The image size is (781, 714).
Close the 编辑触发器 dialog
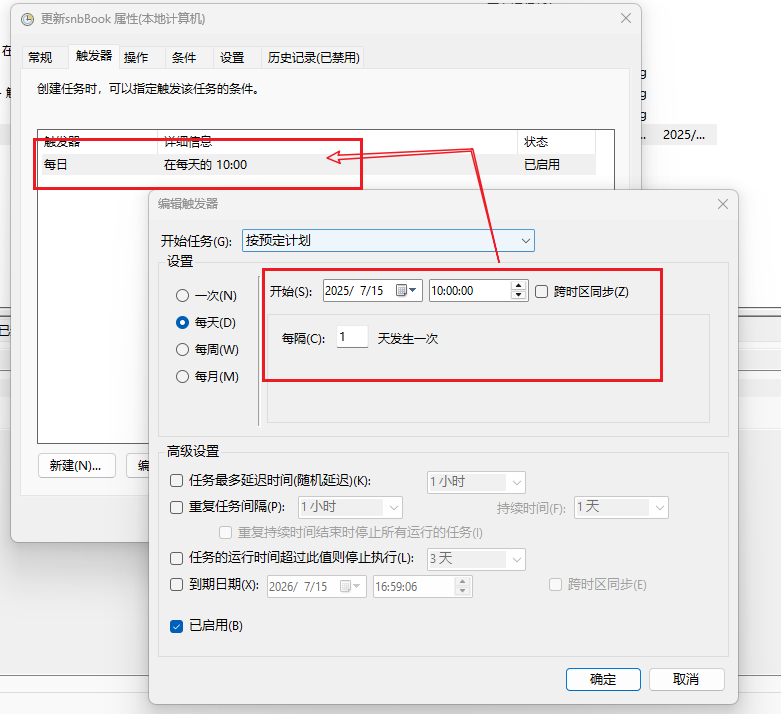(722, 204)
